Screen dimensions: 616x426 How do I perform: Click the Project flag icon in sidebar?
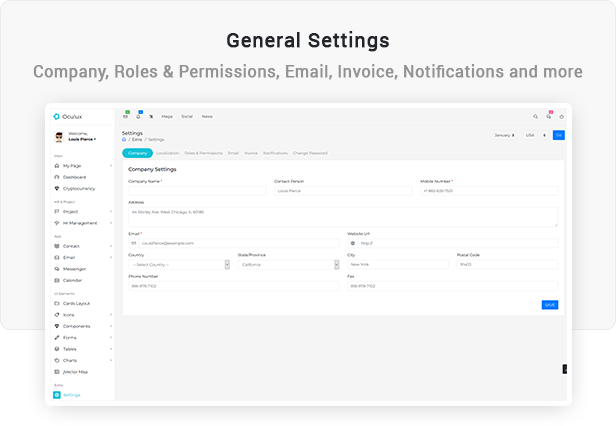57,211
